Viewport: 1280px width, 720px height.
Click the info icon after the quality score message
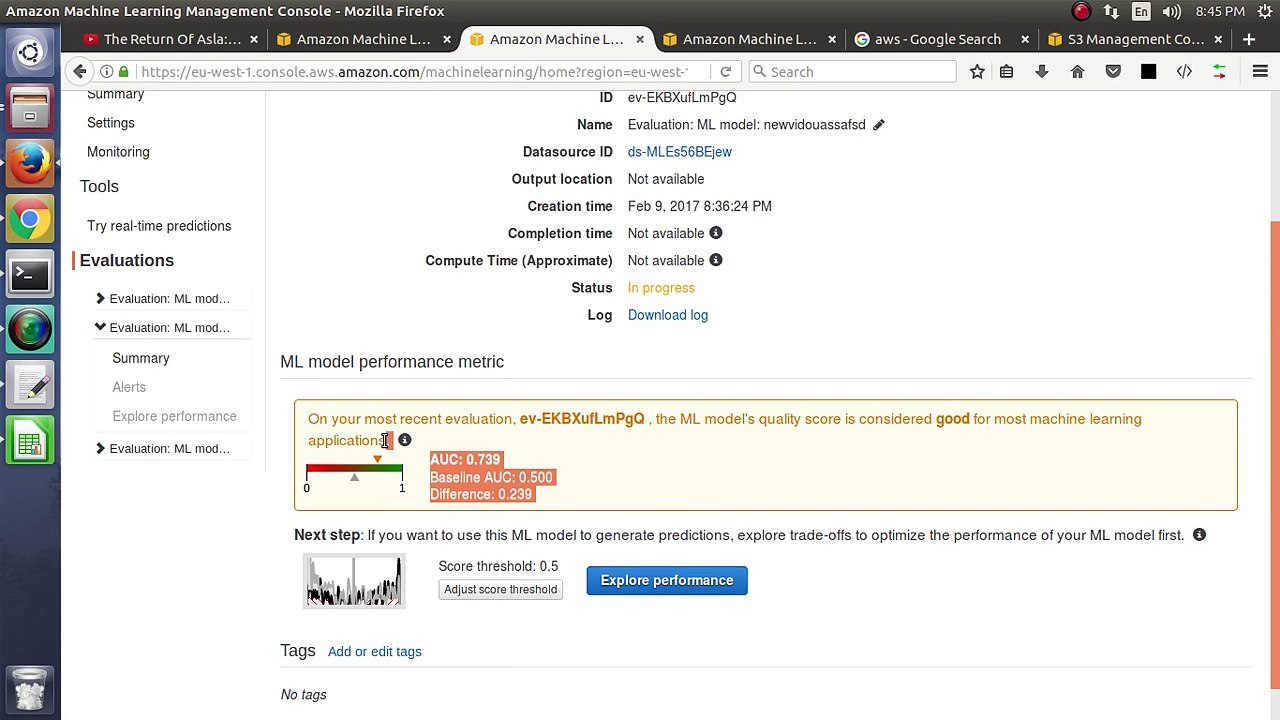404,440
